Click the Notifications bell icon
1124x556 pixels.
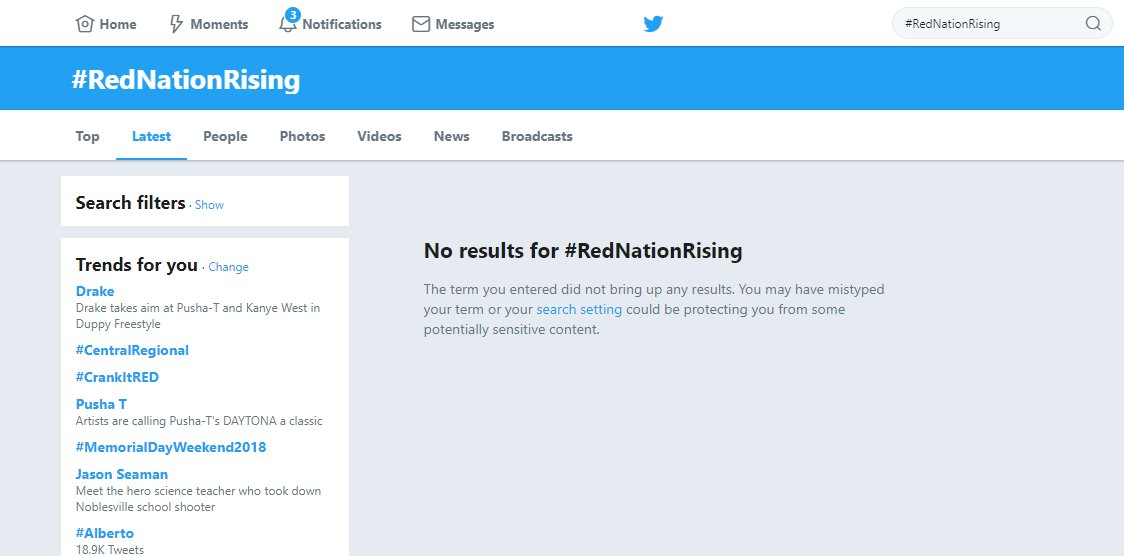pyautogui.click(x=287, y=24)
